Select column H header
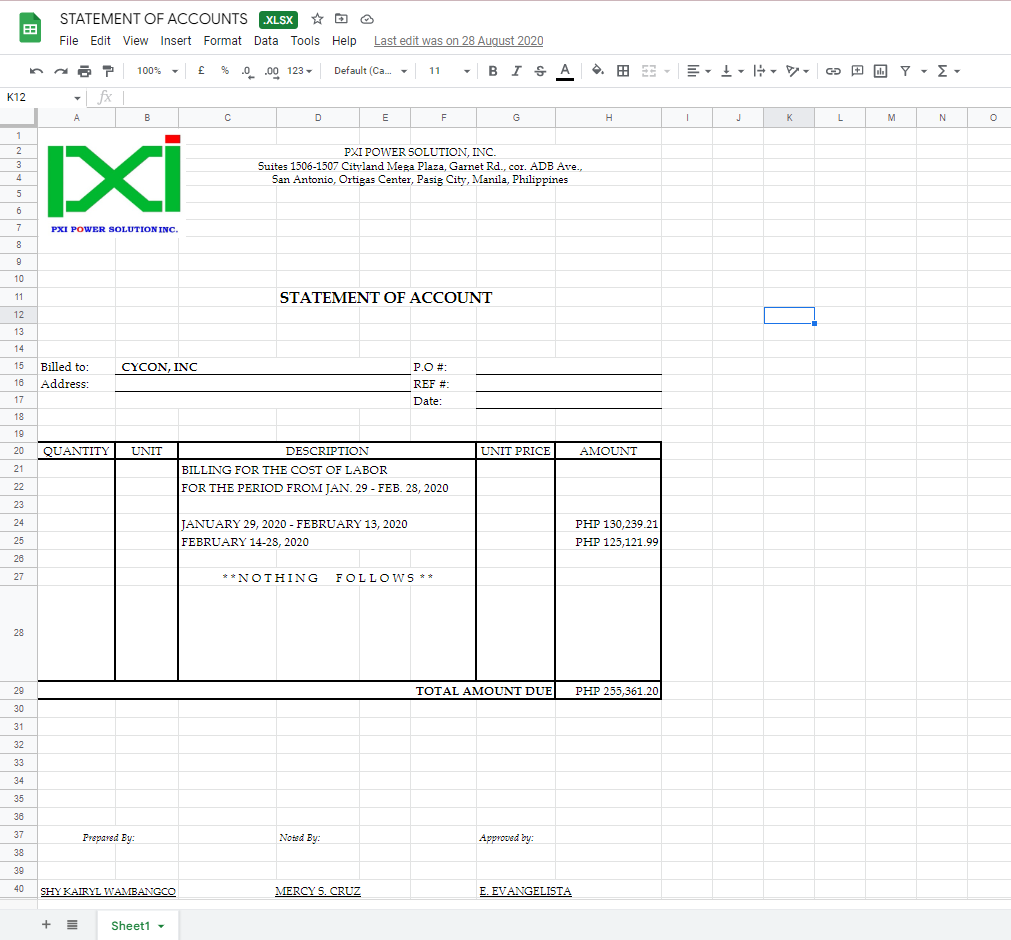Screen dimensions: 1011x940 [x=609, y=117]
